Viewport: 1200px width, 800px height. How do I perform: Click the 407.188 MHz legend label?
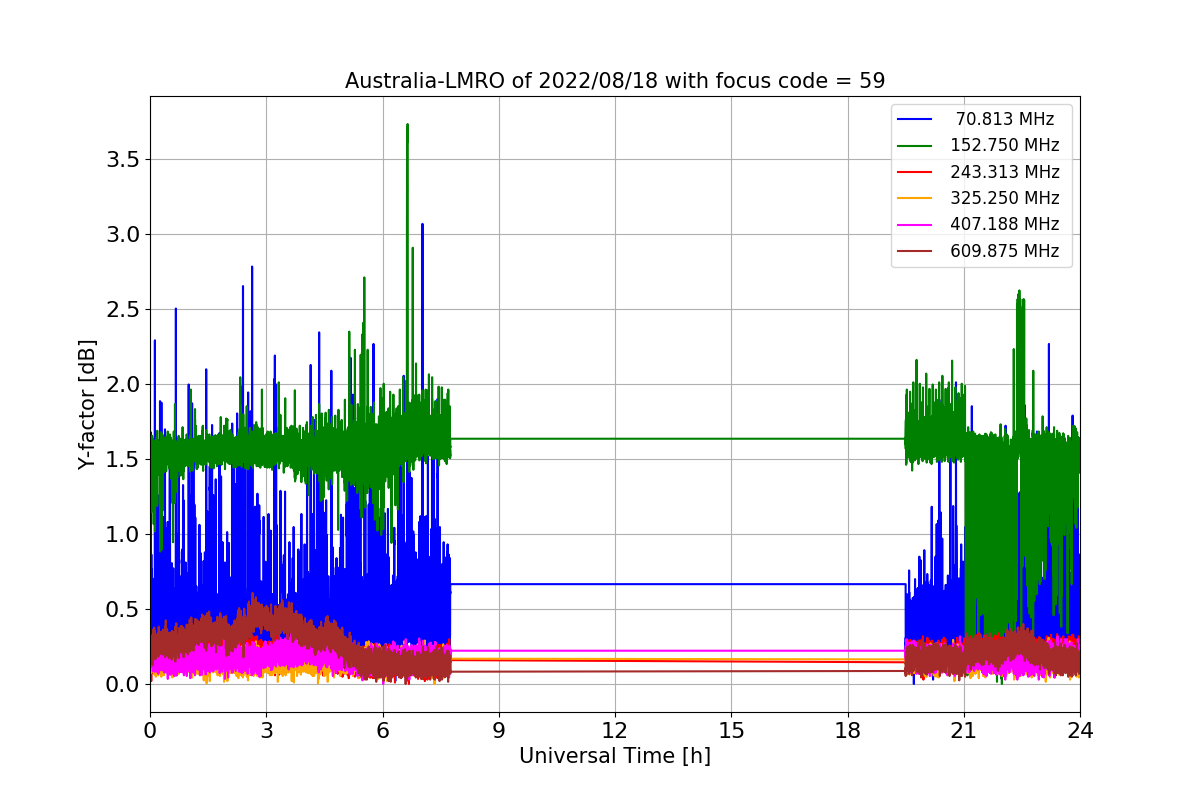point(1005,225)
